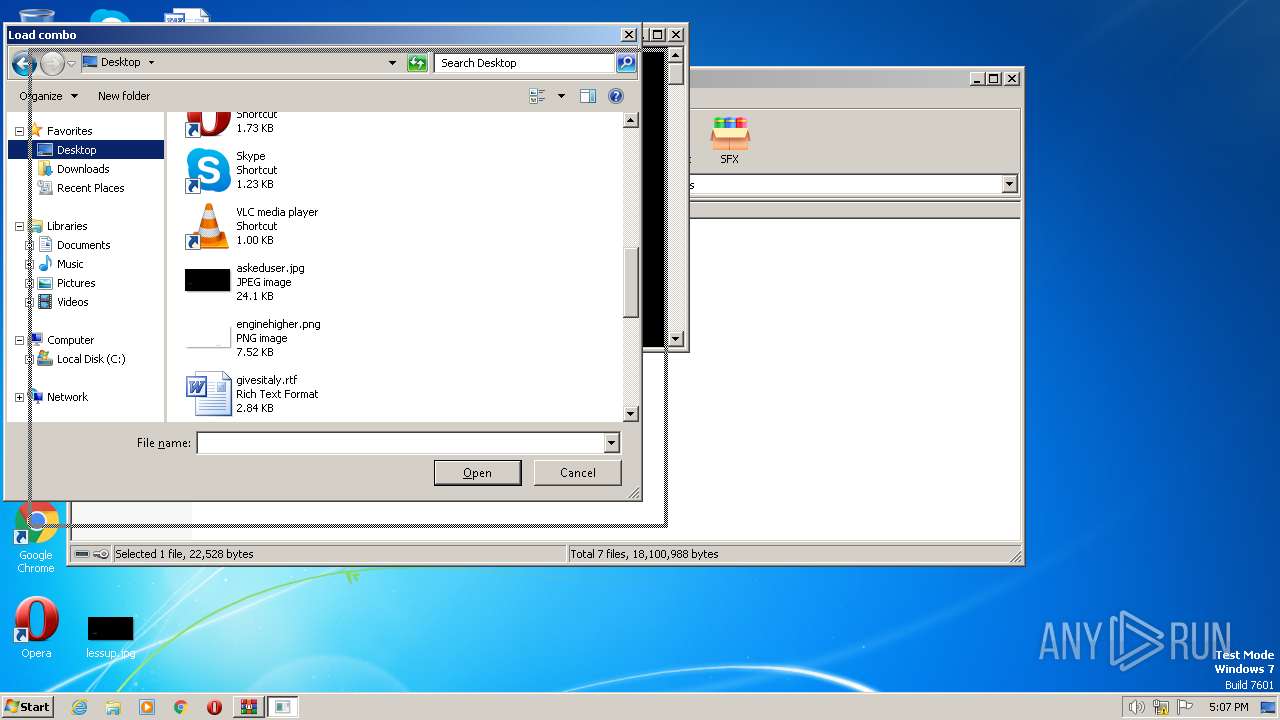This screenshot has width=1280, height=720.
Task: Click the green refresh icon in address bar
Action: pyautogui.click(x=417, y=63)
